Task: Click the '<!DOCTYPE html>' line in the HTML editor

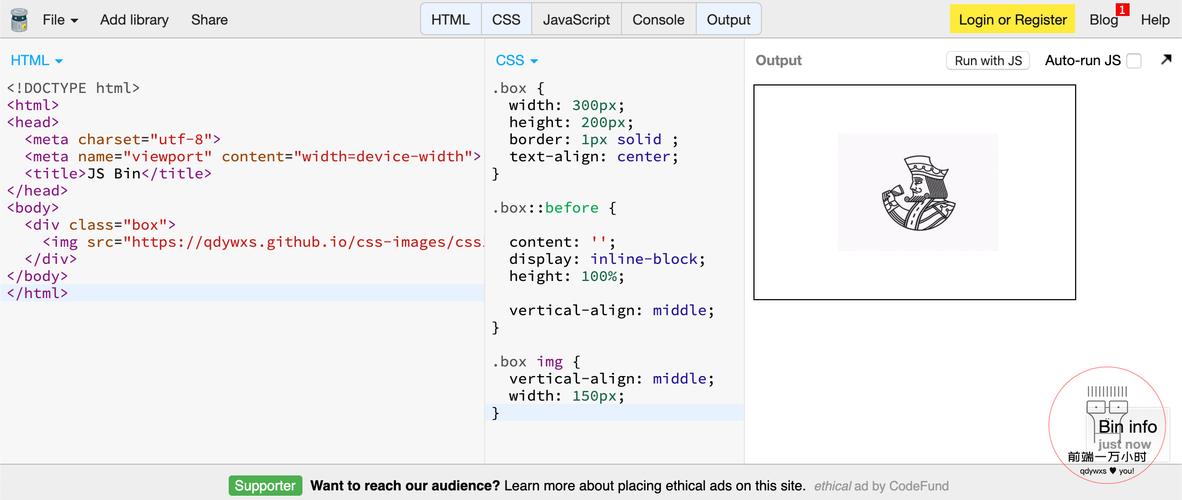Action: pos(73,87)
